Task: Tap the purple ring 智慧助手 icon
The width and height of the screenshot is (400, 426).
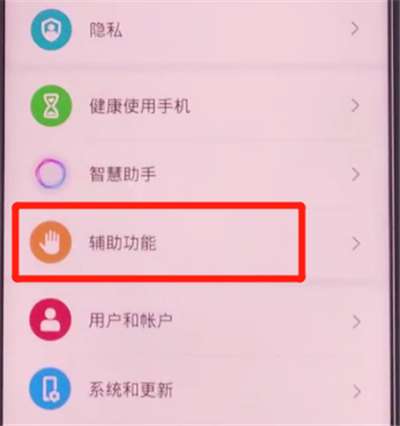Action: pyautogui.click(x=50, y=173)
